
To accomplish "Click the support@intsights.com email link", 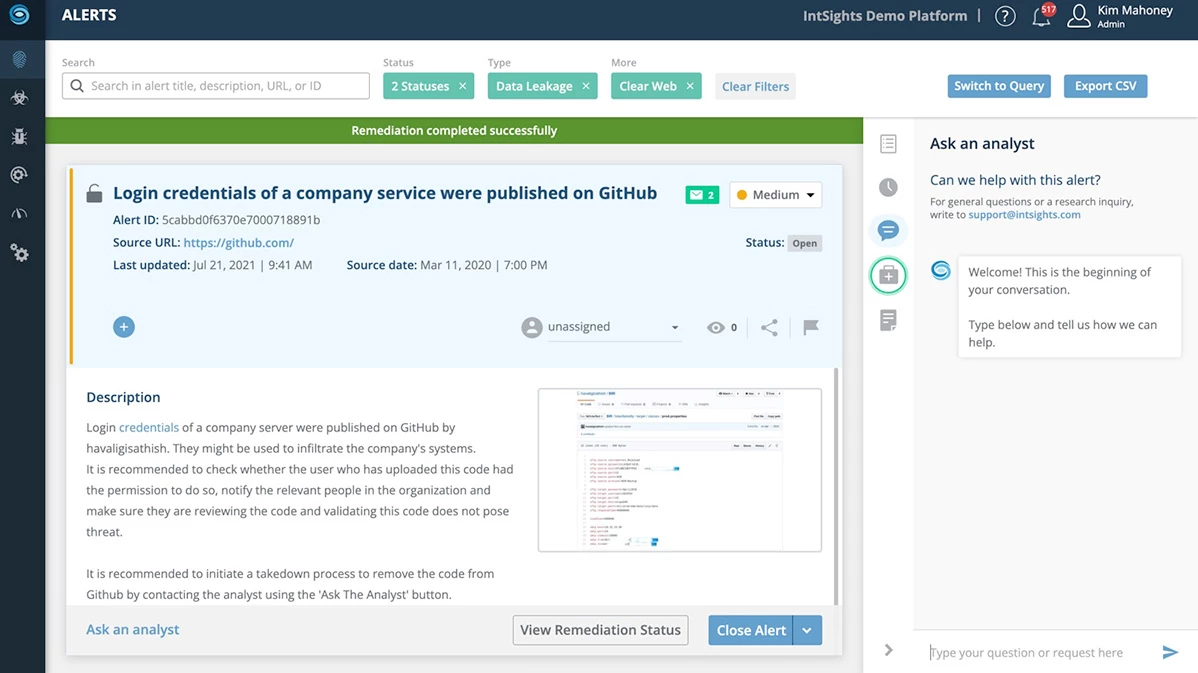I will click(x=1025, y=215).
